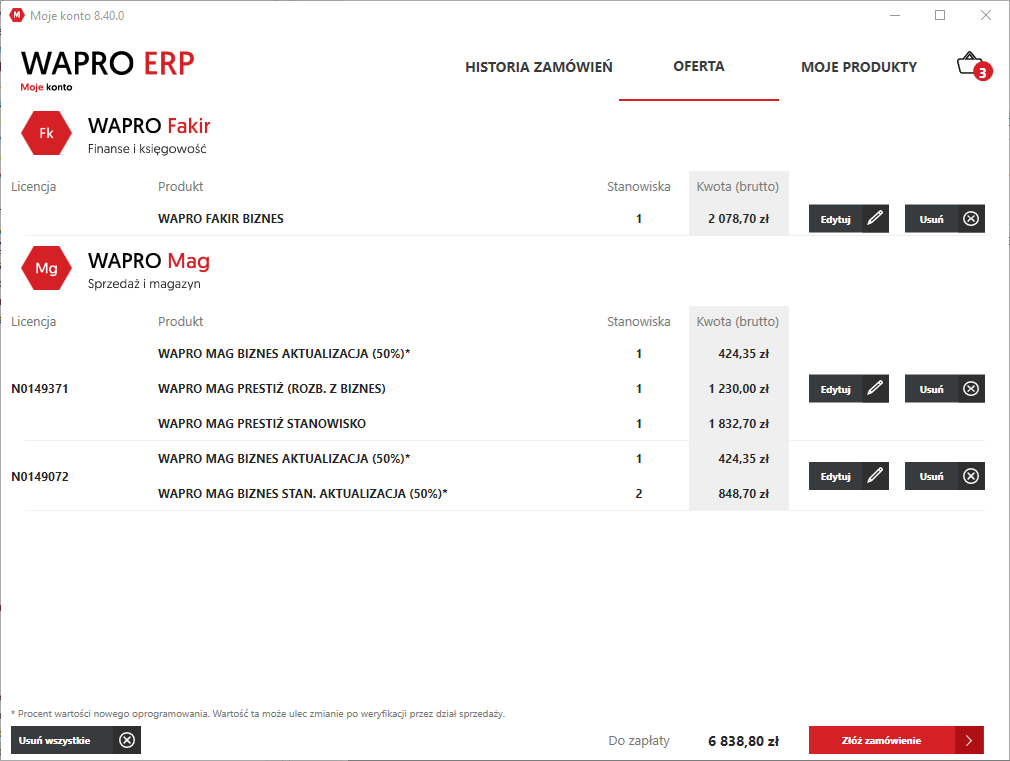Screen dimensions: 1010x761
Task: Open the MOJE PRODUKTY tab
Action: (859, 67)
